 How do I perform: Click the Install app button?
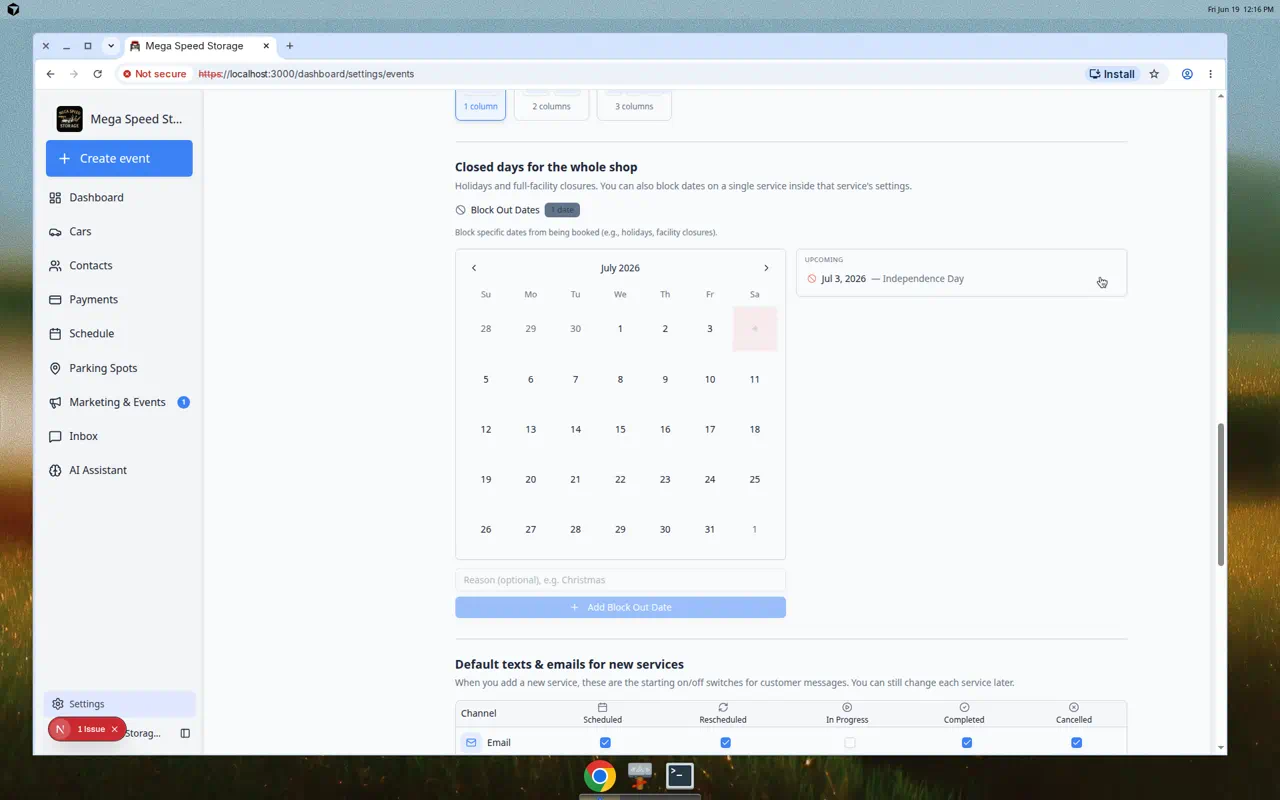[x=1112, y=74]
